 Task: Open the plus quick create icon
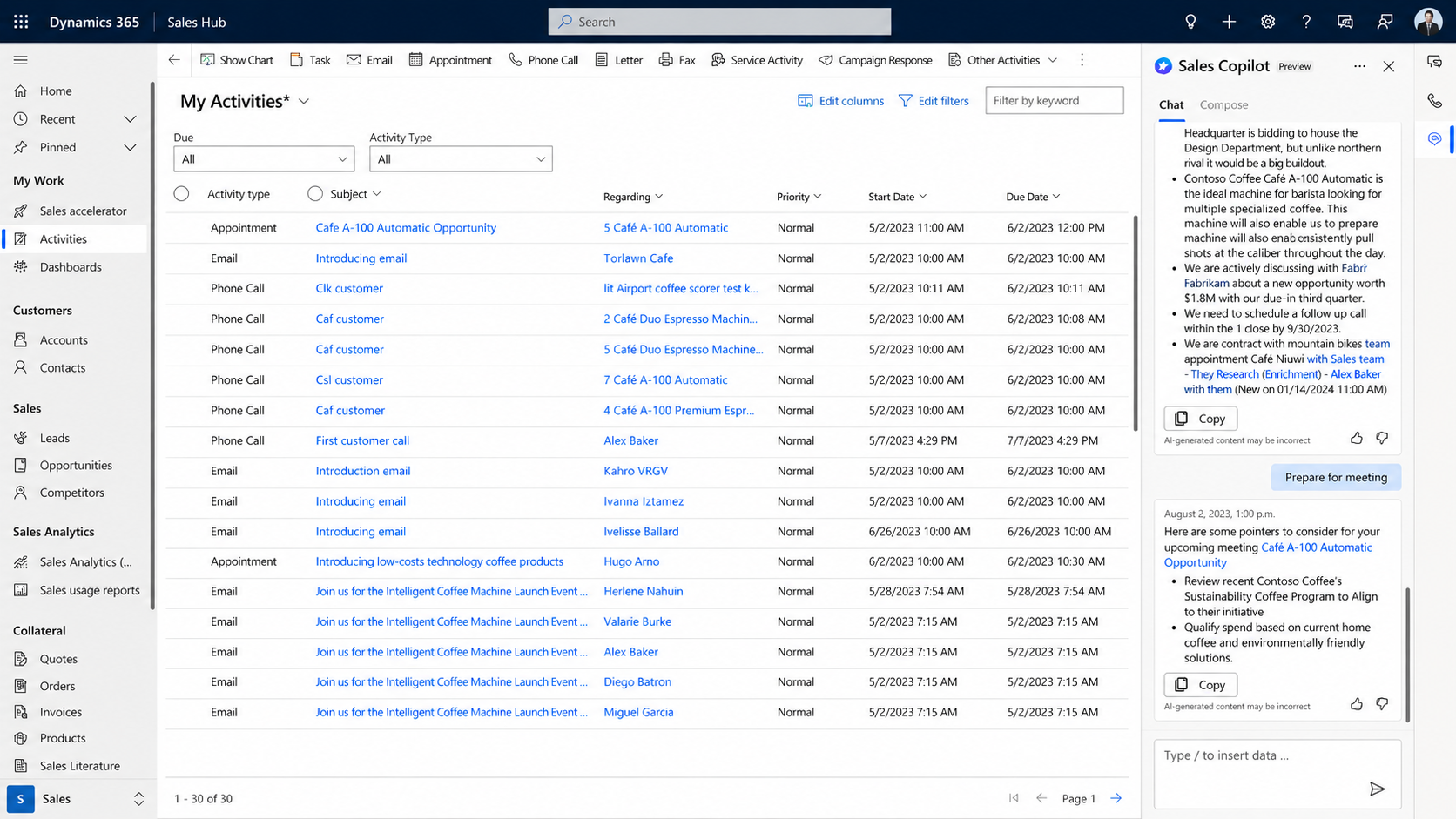(1229, 22)
